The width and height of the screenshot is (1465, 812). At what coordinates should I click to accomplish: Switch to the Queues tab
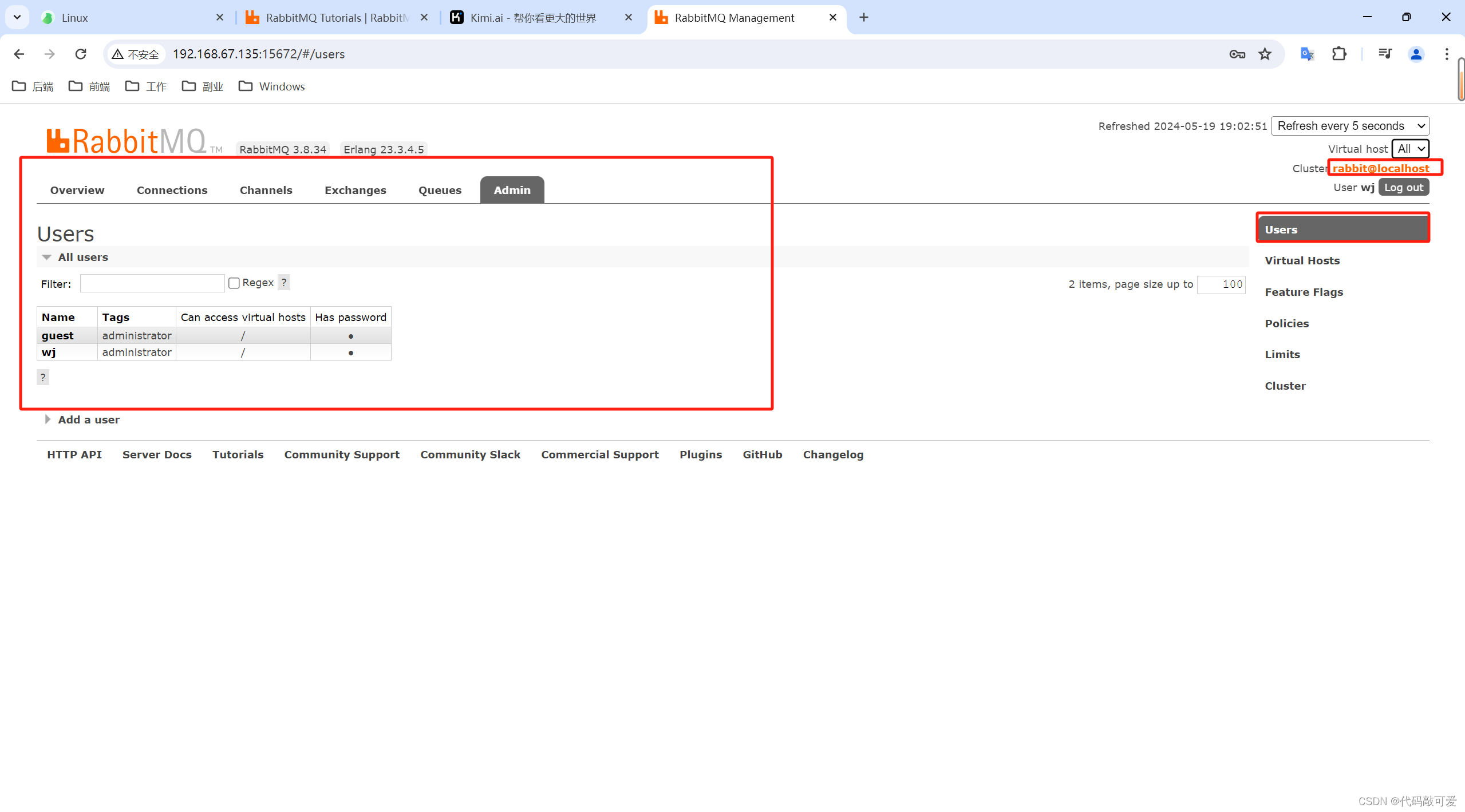coord(439,190)
